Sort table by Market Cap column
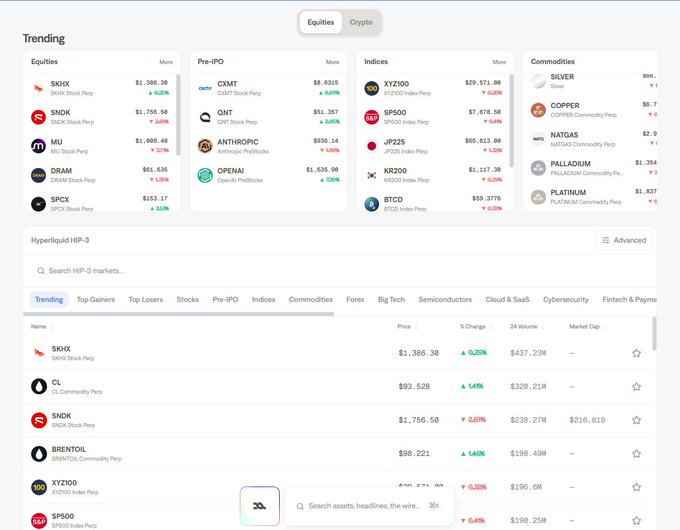The height and width of the screenshot is (530, 680). [x=588, y=327]
